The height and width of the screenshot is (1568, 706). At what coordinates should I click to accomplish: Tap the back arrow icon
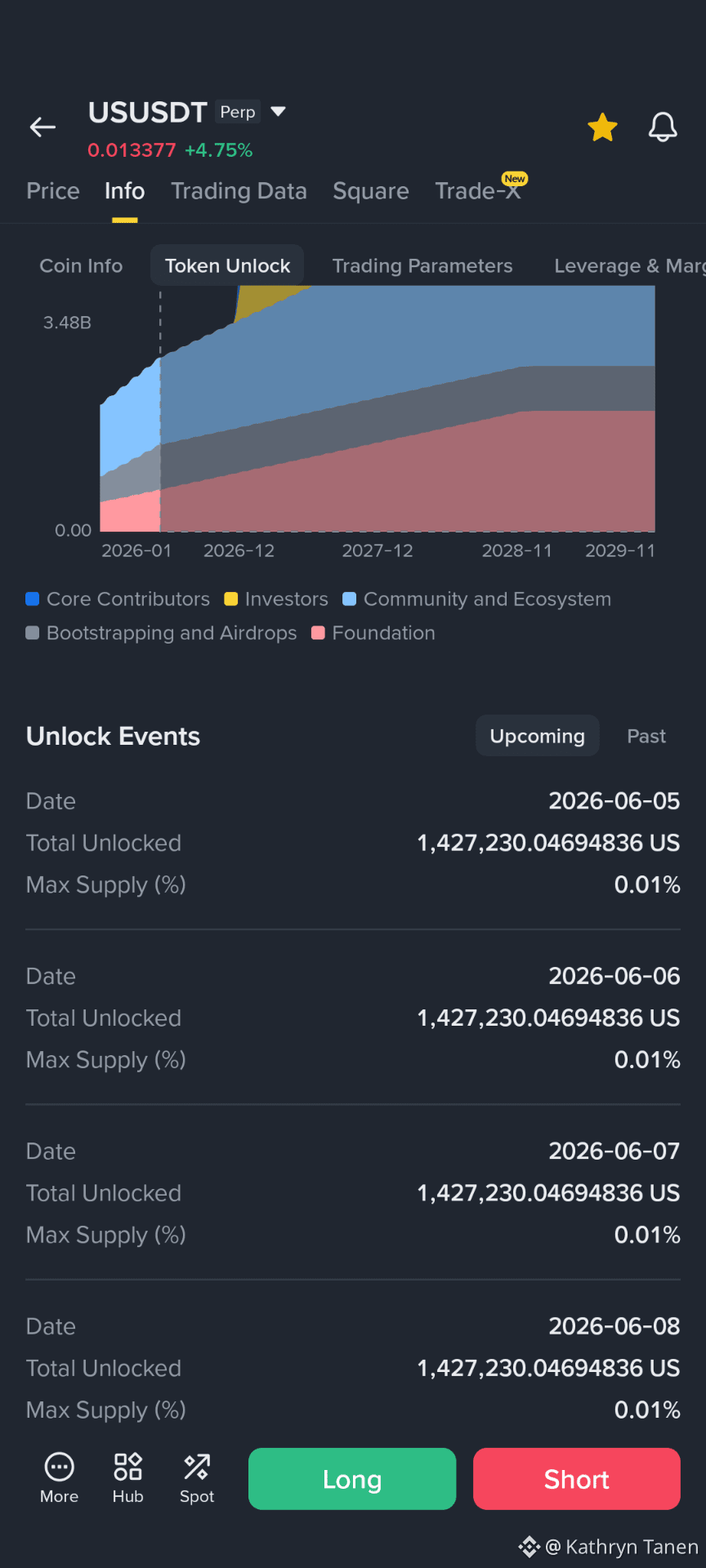coord(42,127)
